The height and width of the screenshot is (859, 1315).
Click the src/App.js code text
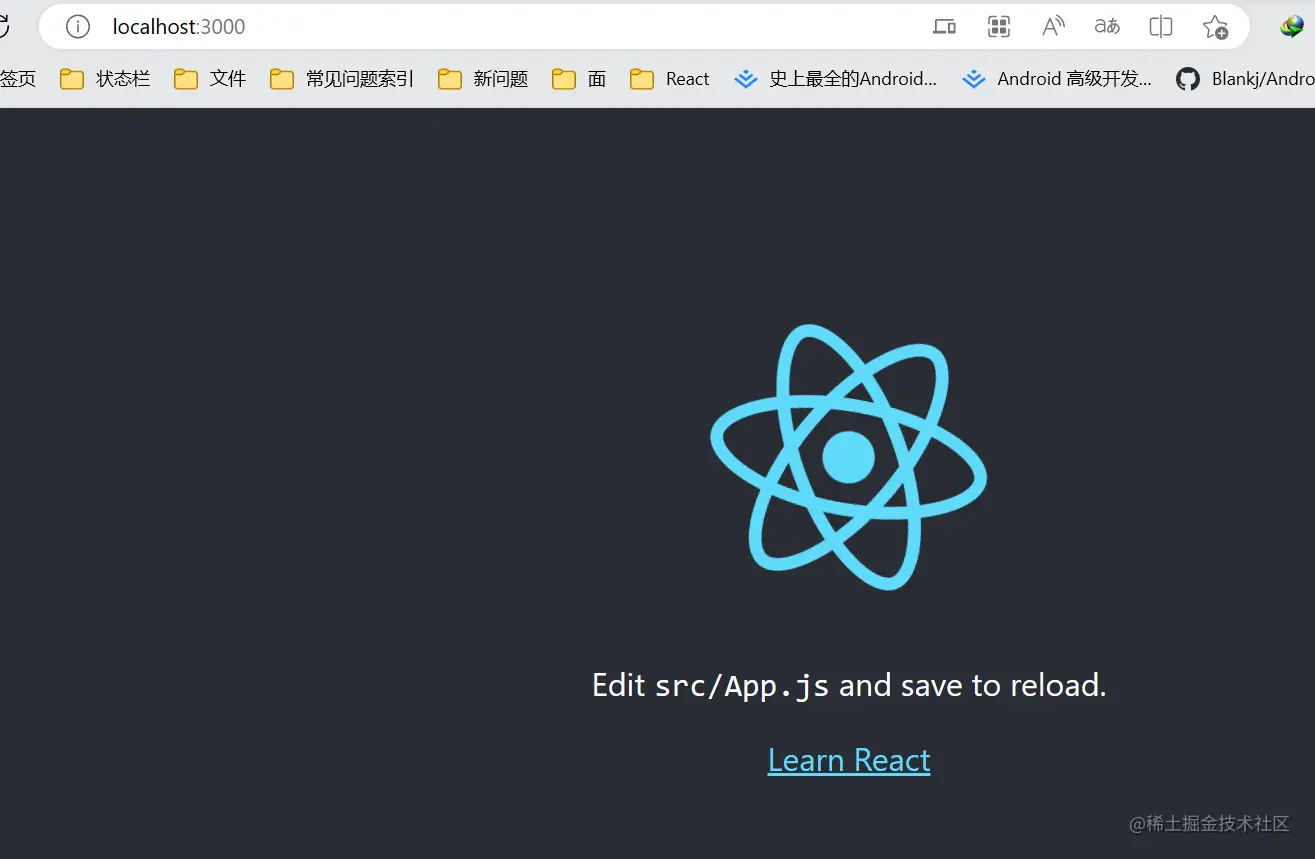point(742,686)
